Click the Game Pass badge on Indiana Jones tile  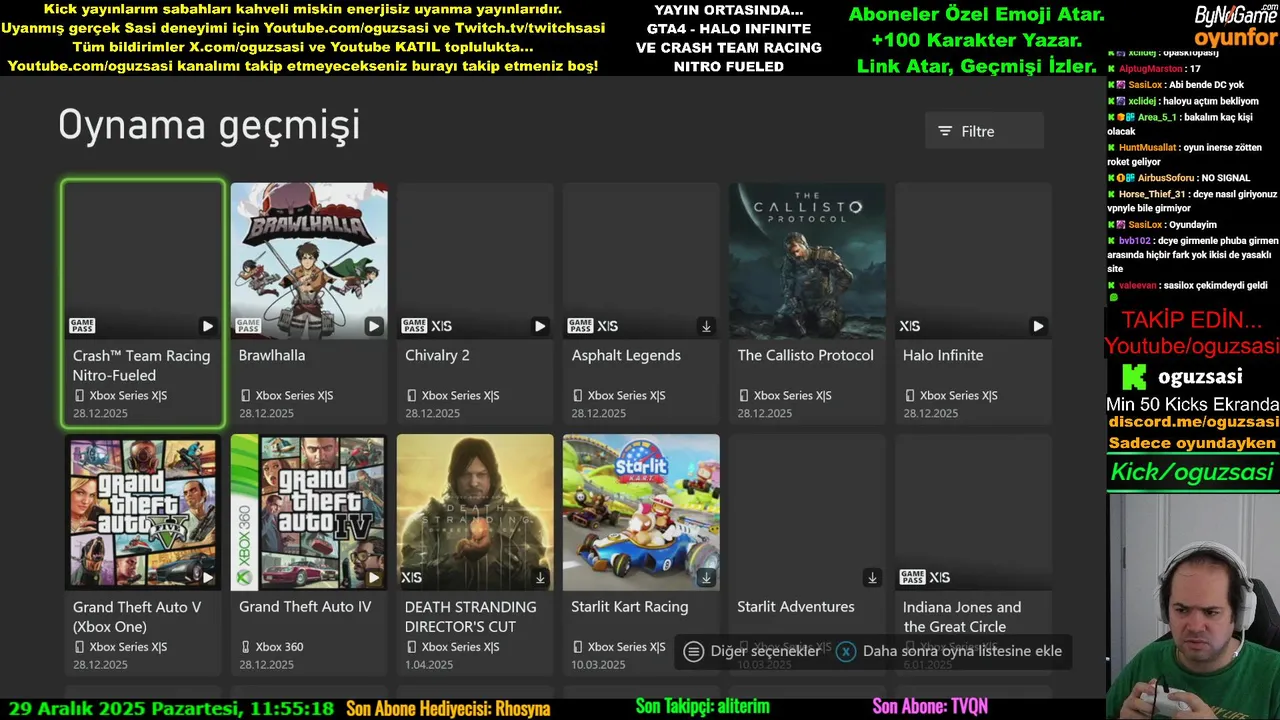(912, 577)
